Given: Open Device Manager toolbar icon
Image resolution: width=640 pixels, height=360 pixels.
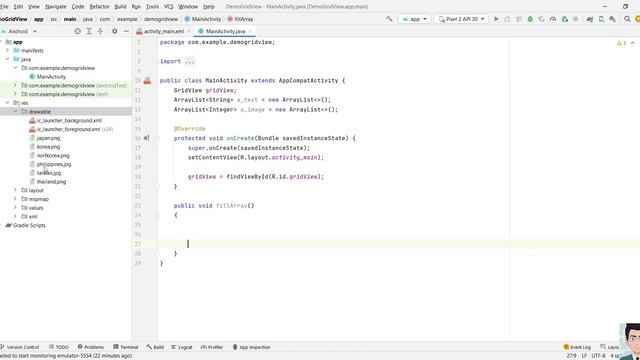Looking at the screenshot, I should [601, 19].
